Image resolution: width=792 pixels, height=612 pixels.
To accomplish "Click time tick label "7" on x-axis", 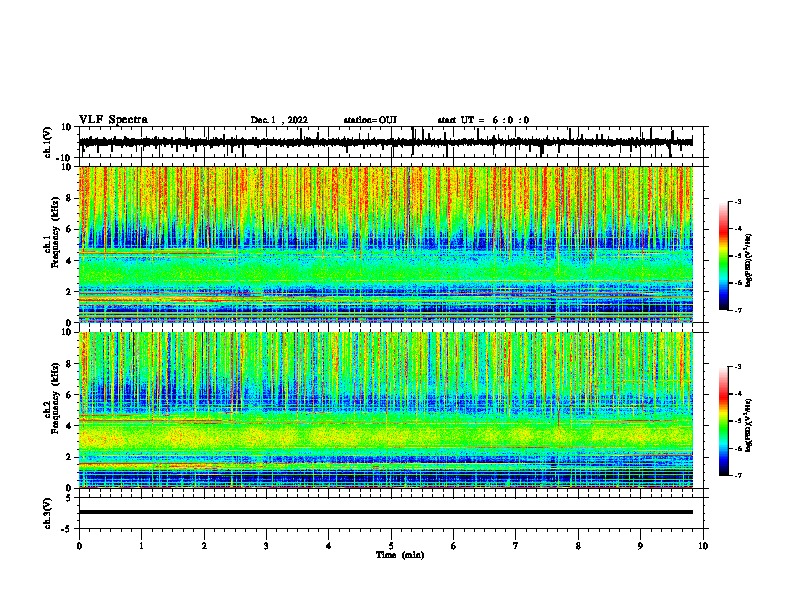I will [x=516, y=546].
